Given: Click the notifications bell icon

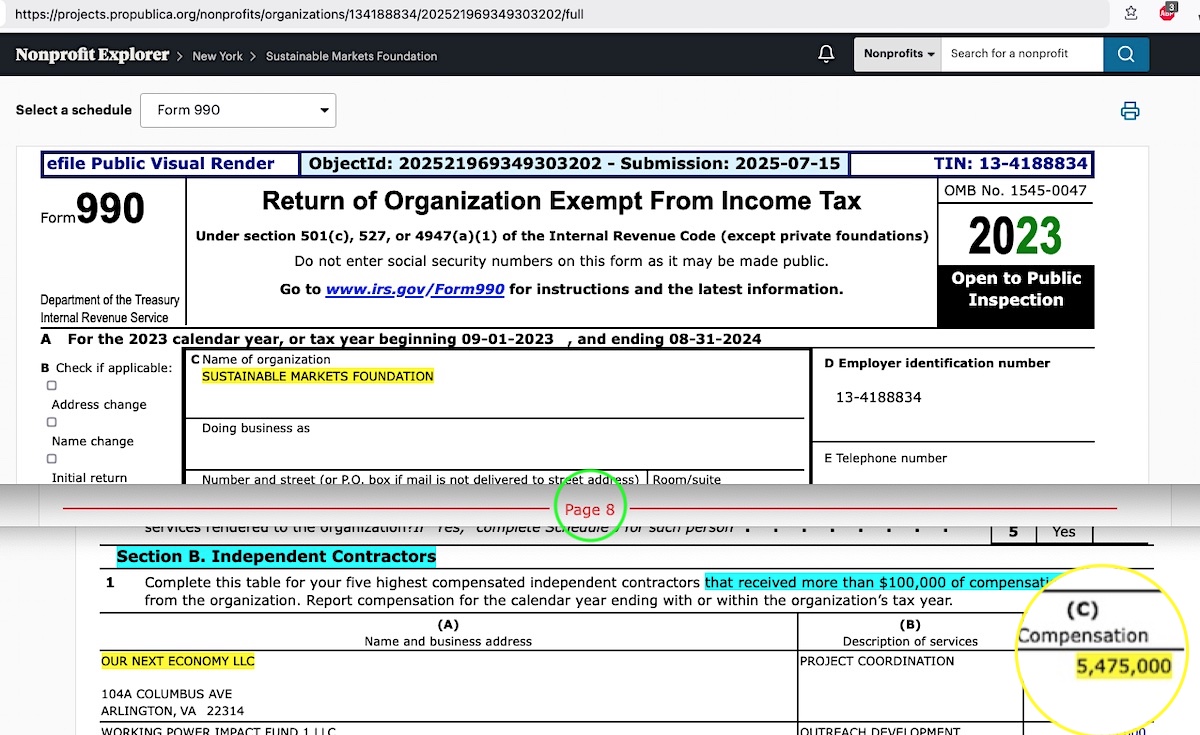Looking at the screenshot, I should [826, 54].
